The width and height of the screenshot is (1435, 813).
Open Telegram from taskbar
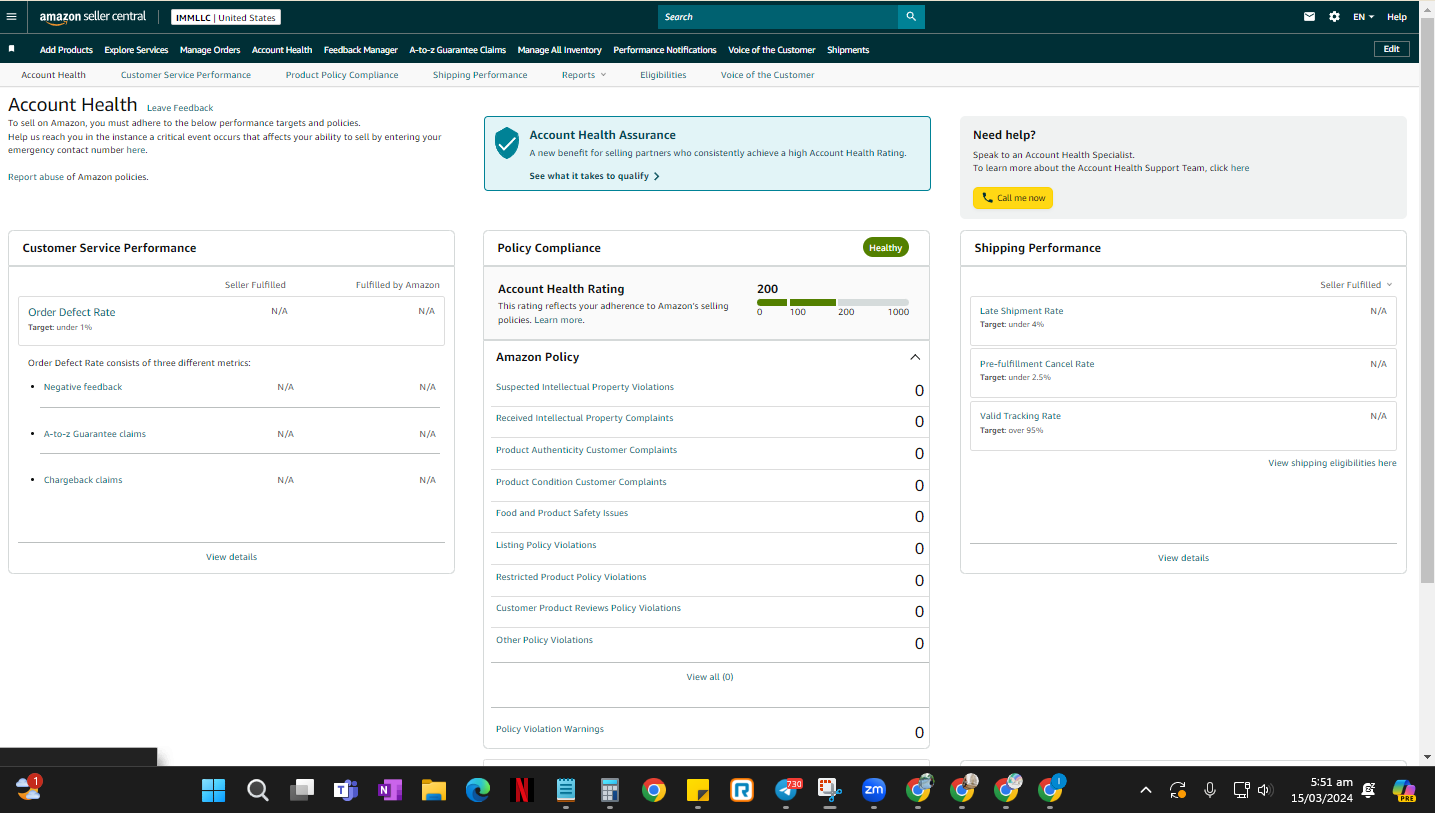[x=787, y=791]
